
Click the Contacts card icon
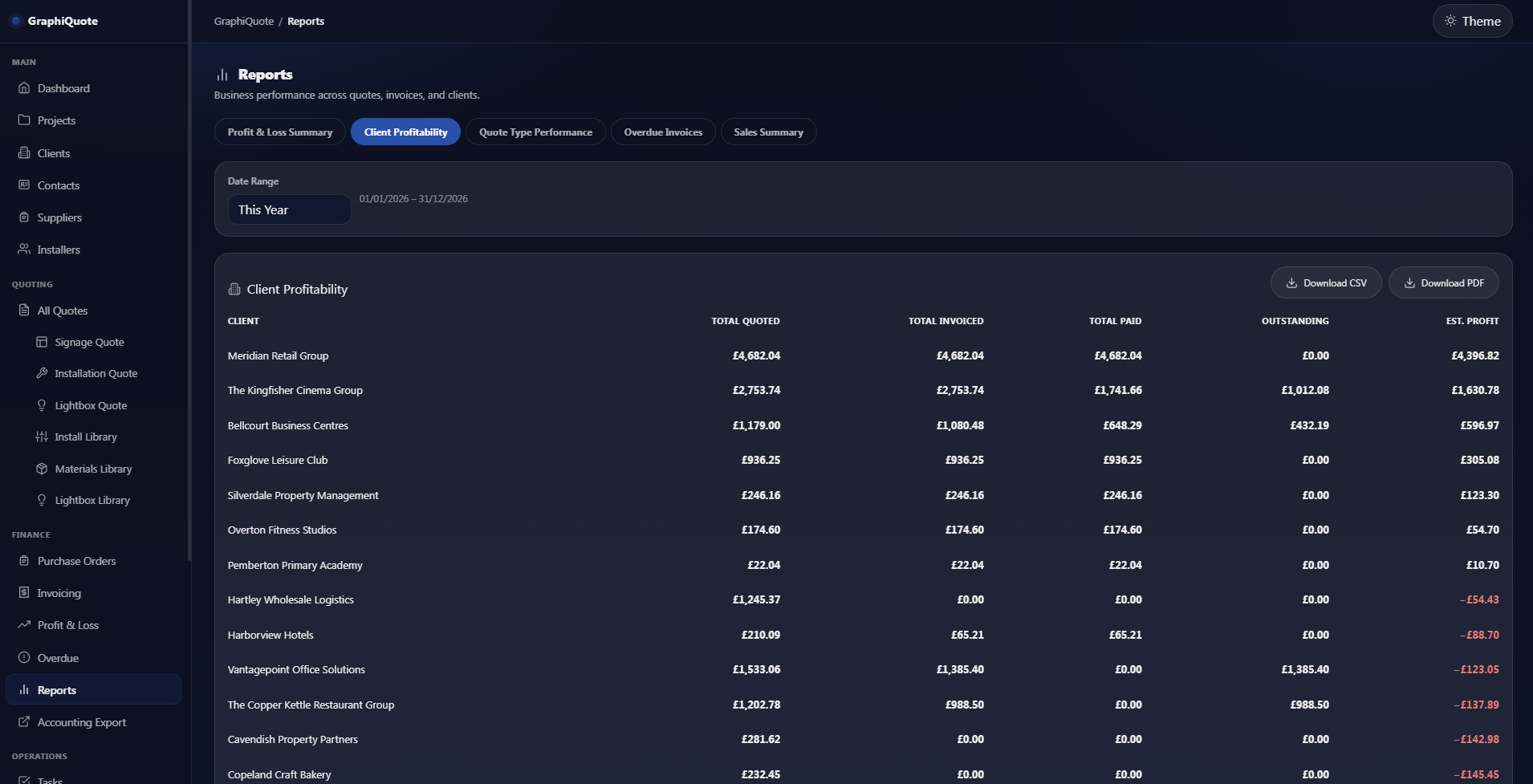pos(24,185)
